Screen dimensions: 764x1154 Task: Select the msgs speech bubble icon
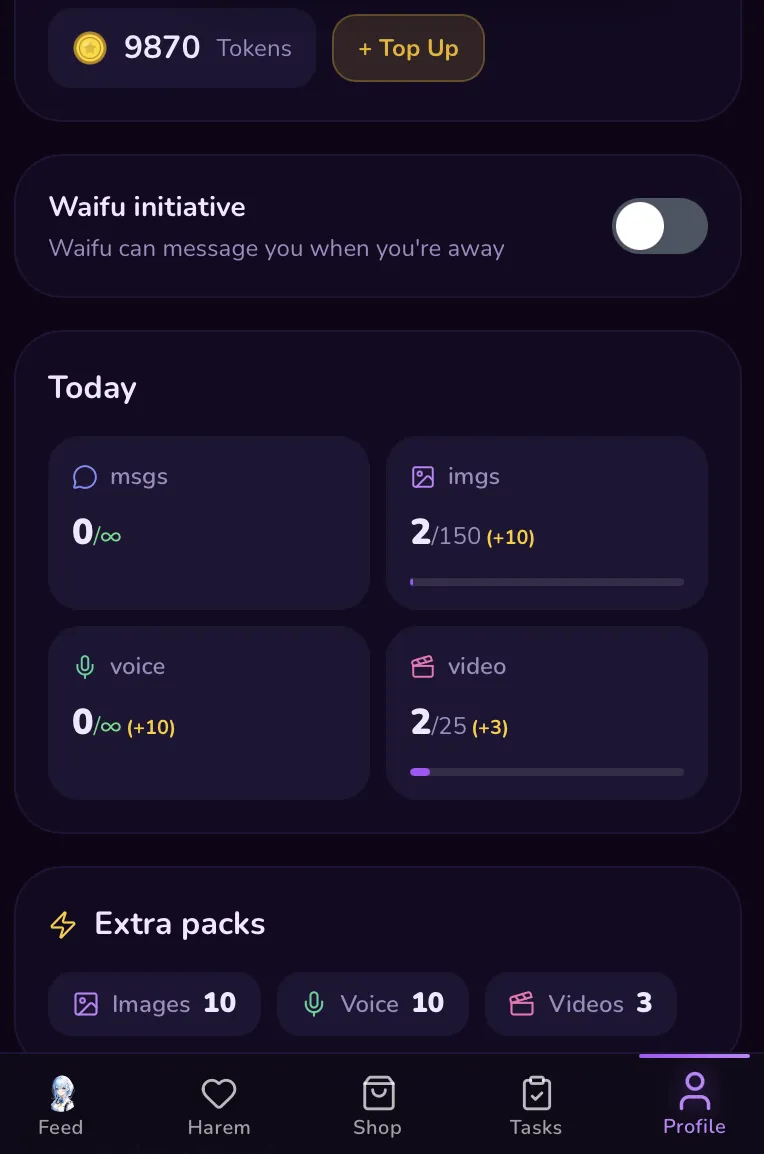pos(83,477)
